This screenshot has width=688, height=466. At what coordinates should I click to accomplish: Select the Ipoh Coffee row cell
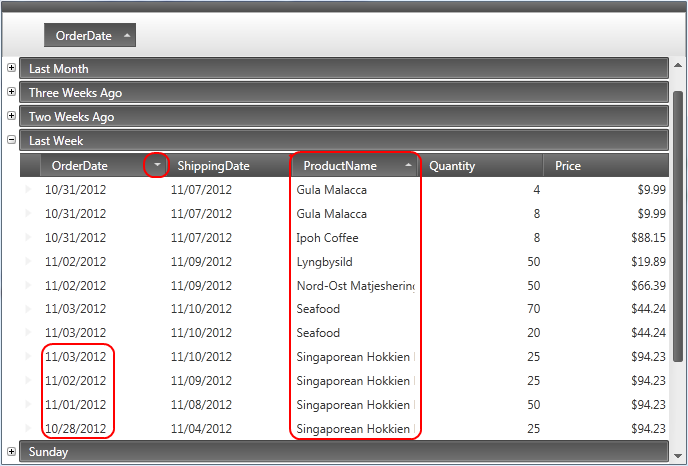[327, 238]
